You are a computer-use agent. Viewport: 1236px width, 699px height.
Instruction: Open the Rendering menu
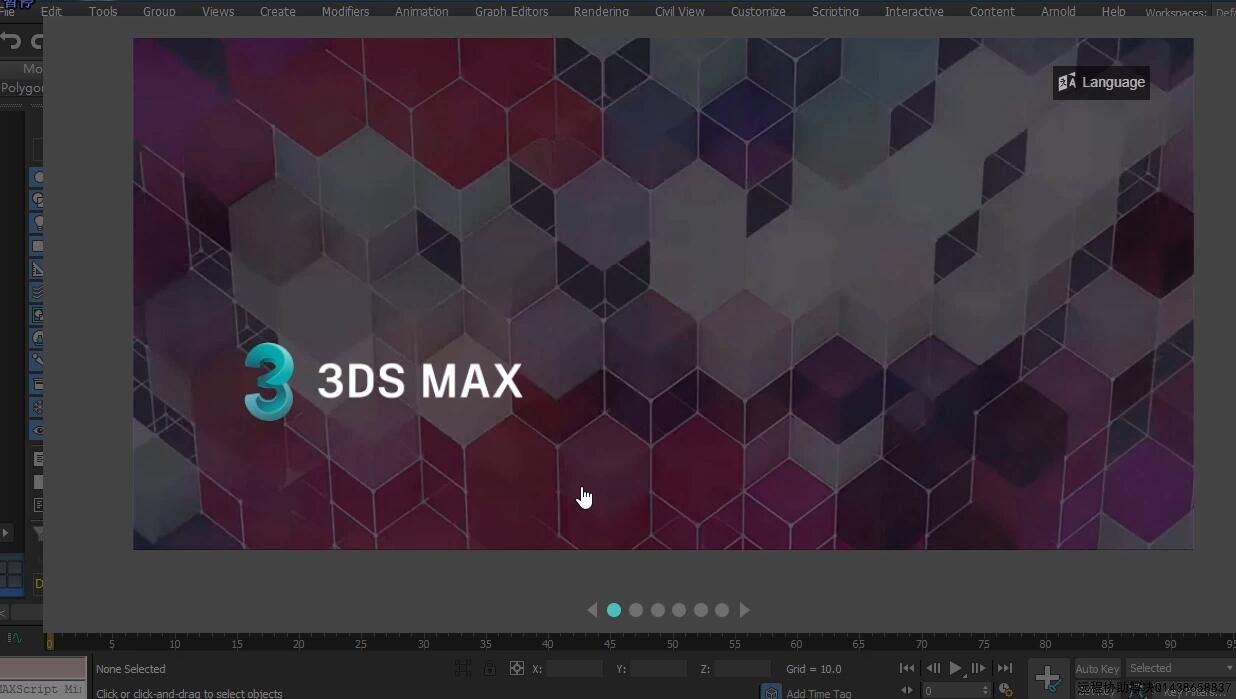601,11
